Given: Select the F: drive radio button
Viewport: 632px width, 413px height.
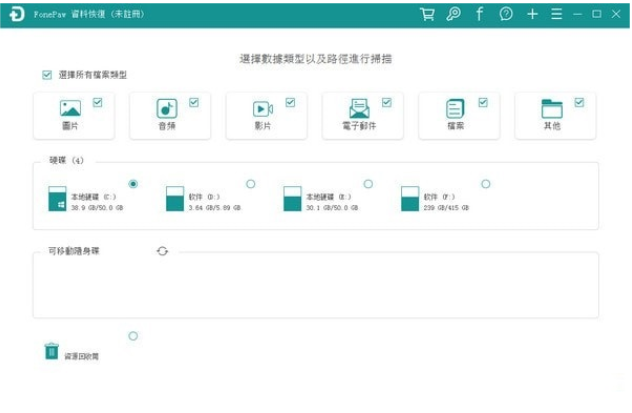Looking at the screenshot, I should click(486, 183).
